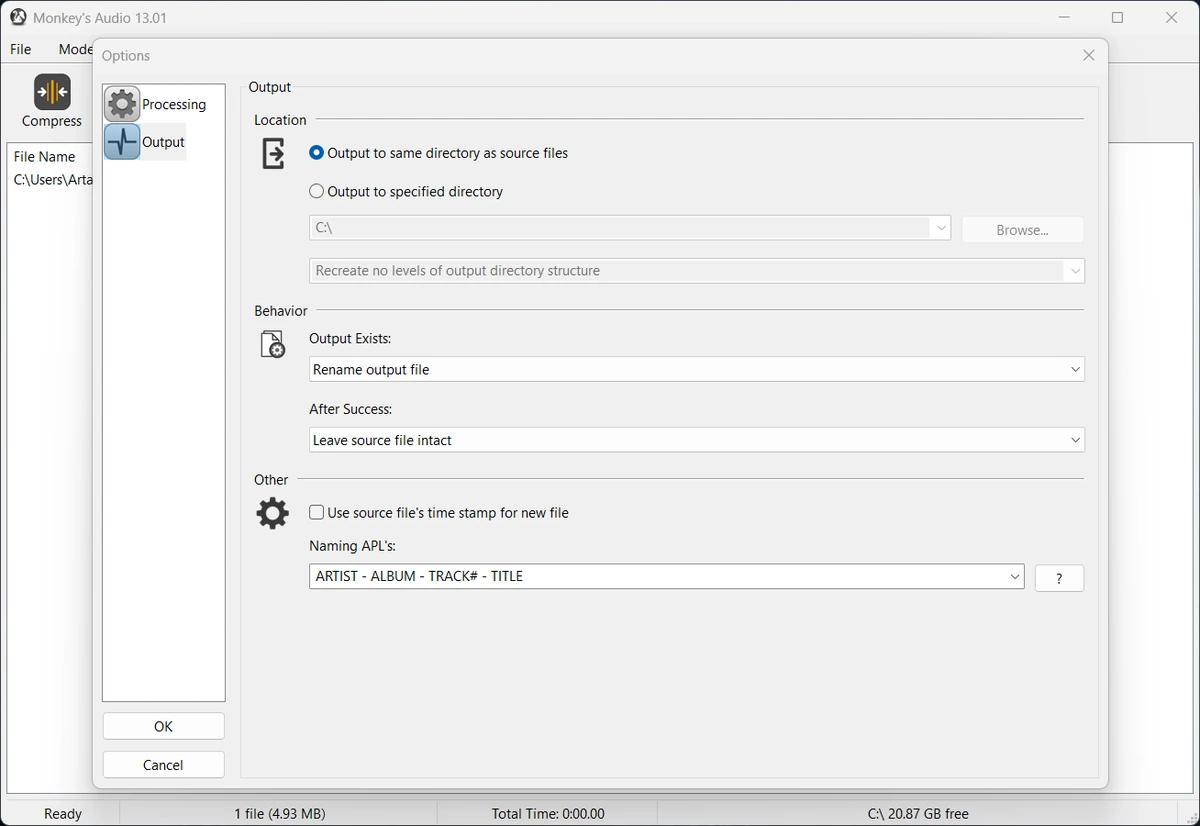The image size is (1200, 826).
Task: Click the Processing gear icon in sidebar
Action: 122,104
